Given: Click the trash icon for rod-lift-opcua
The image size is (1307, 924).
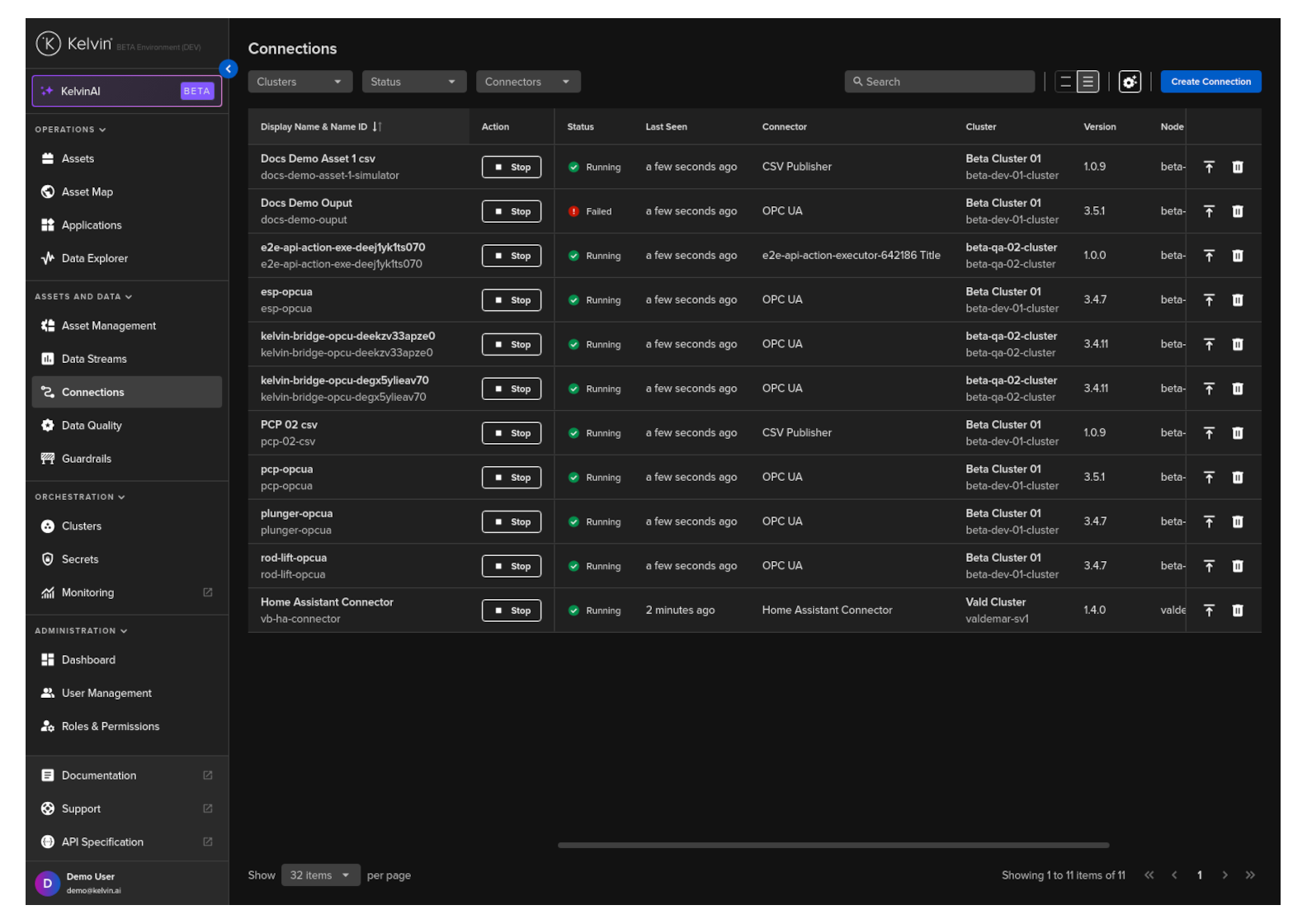Looking at the screenshot, I should pos(1237,566).
